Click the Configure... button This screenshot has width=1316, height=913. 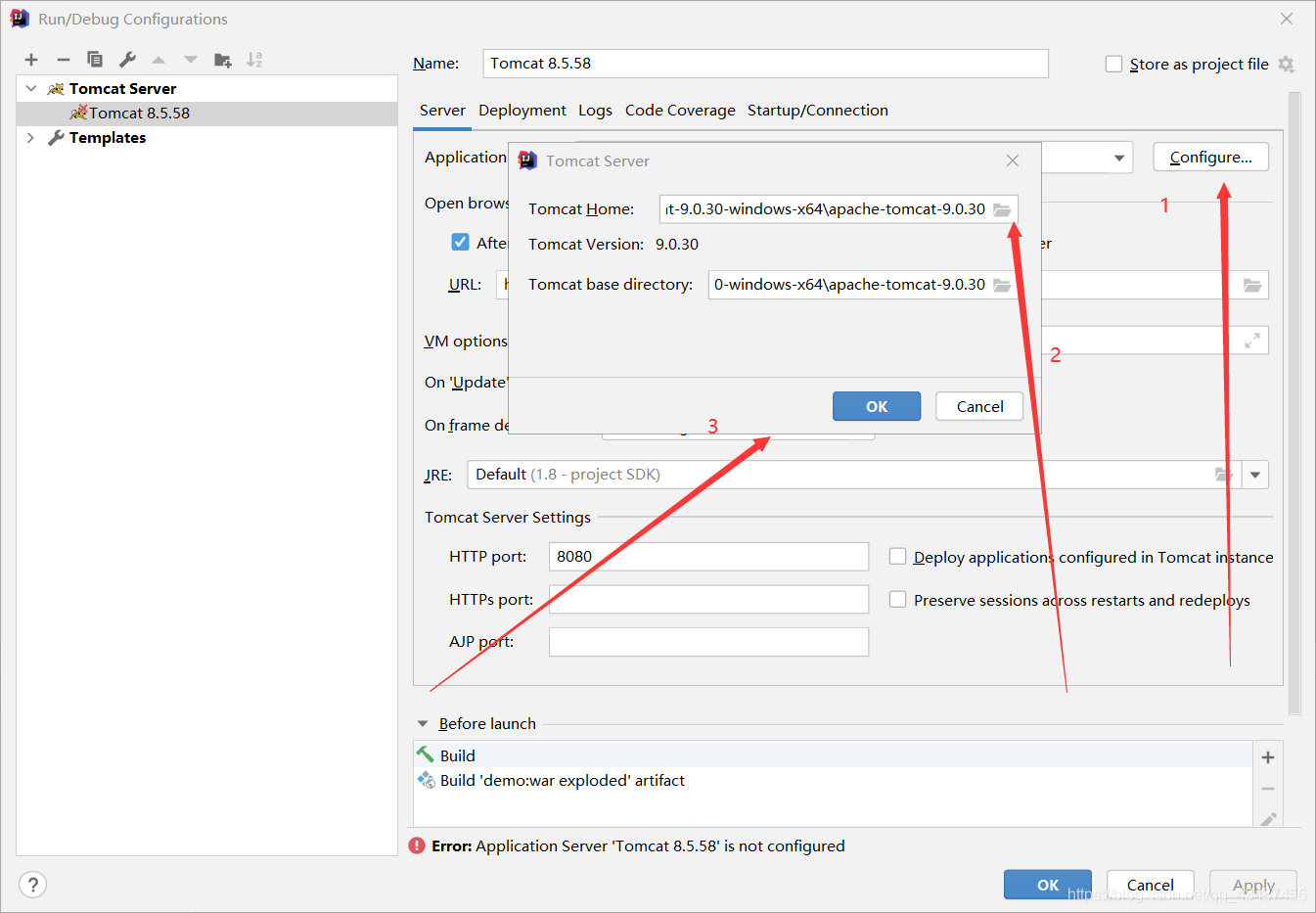[x=1210, y=158]
